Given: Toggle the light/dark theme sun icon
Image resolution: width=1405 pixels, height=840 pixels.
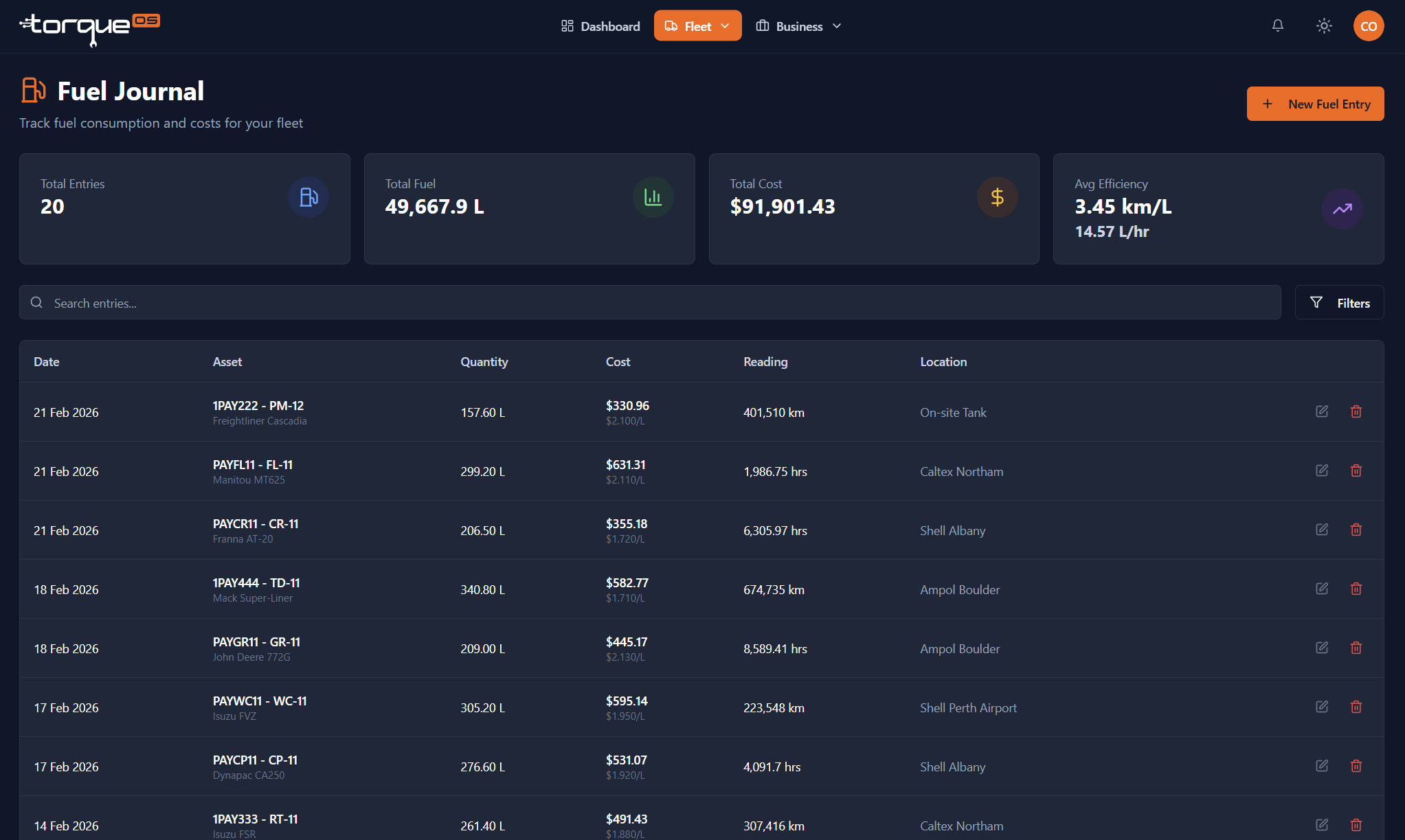Looking at the screenshot, I should [x=1324, y=26].
